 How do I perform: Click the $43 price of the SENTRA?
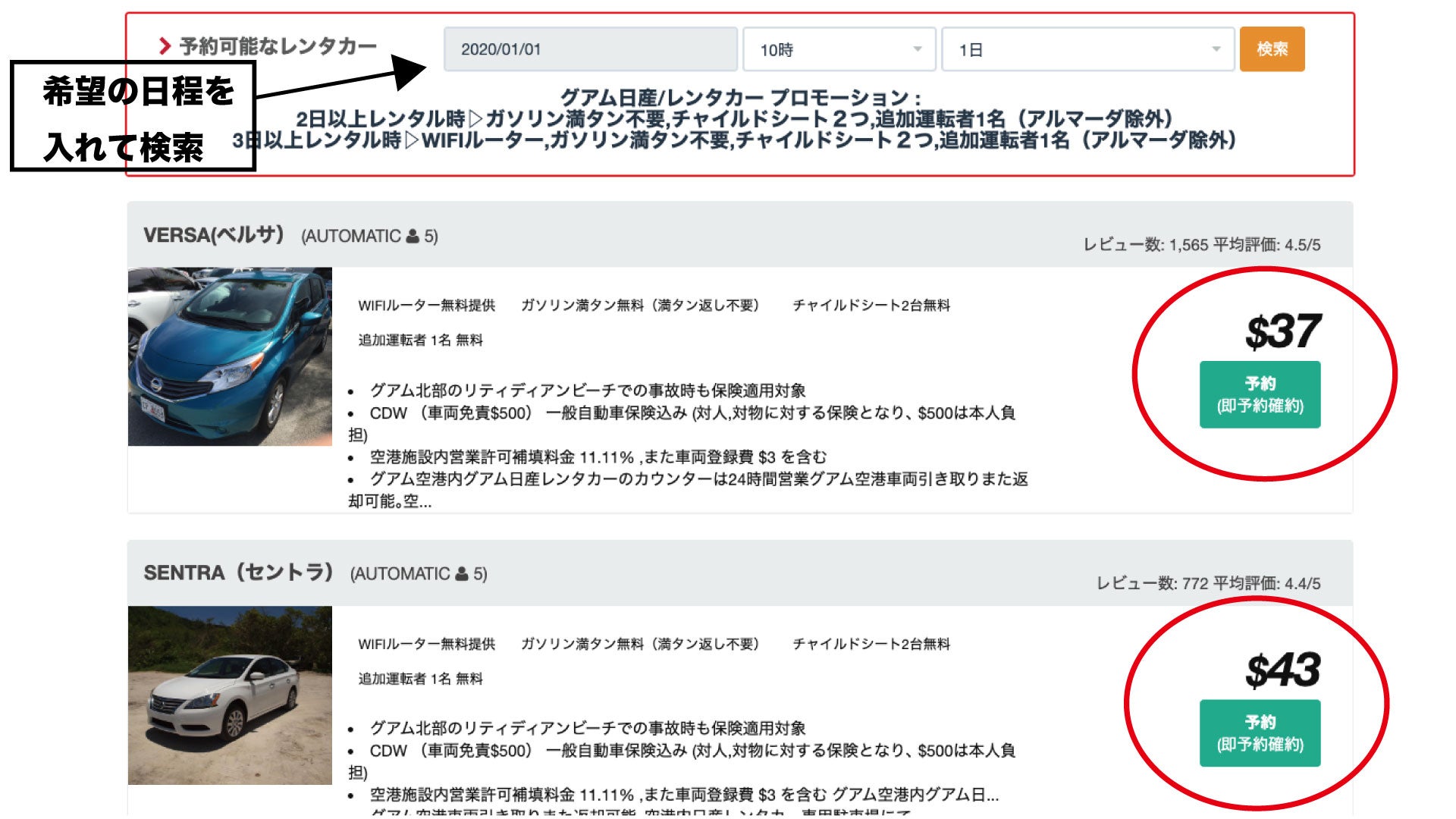point(1282,670)
